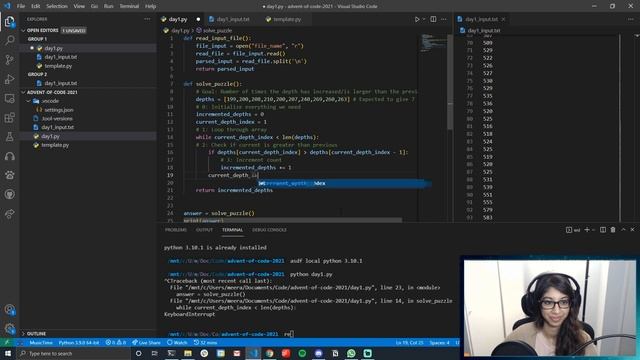This screenshot has height=360, width=640.
Task: Switch to day1_input.txt tab in left group
Action: pos(233,19)
